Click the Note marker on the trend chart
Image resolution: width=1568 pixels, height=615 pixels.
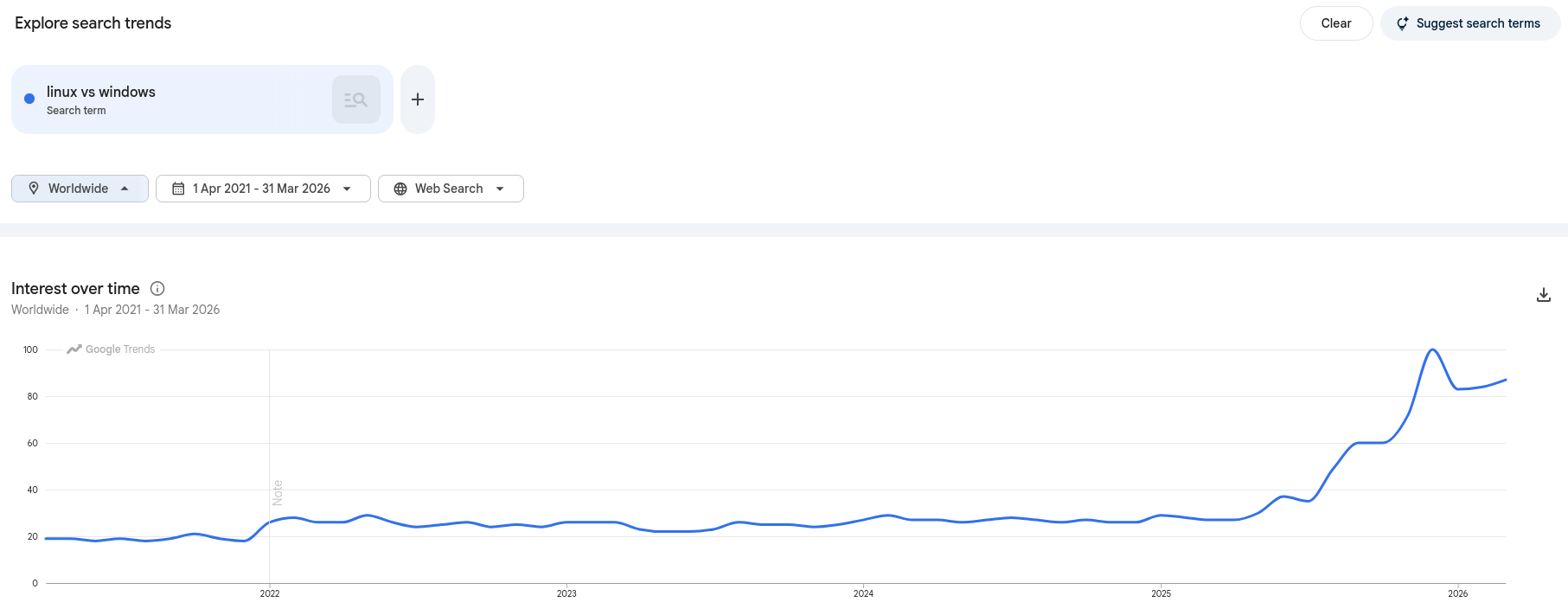click(x=277, y=493)
